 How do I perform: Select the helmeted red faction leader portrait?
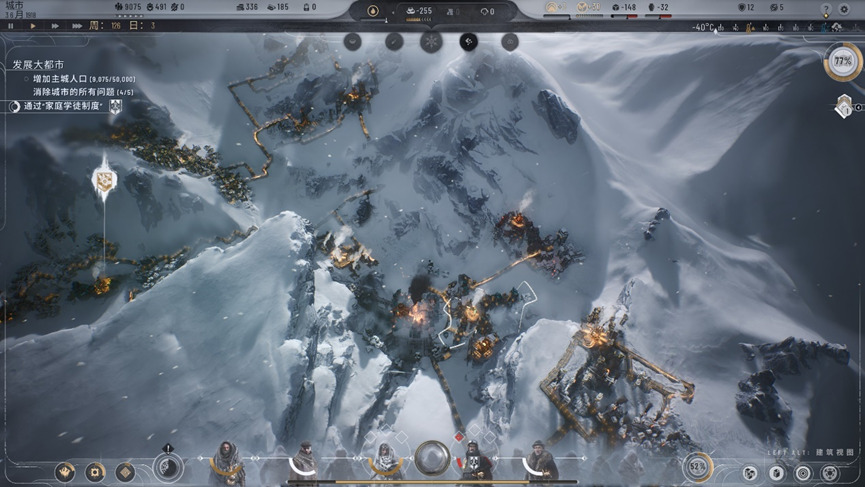click(x=475, y=461)
